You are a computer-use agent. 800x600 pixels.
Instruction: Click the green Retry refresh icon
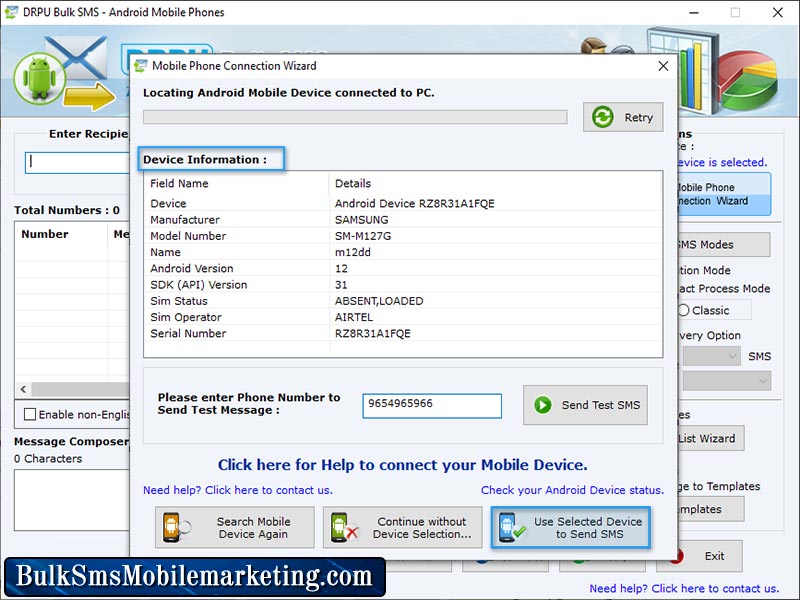600,116
